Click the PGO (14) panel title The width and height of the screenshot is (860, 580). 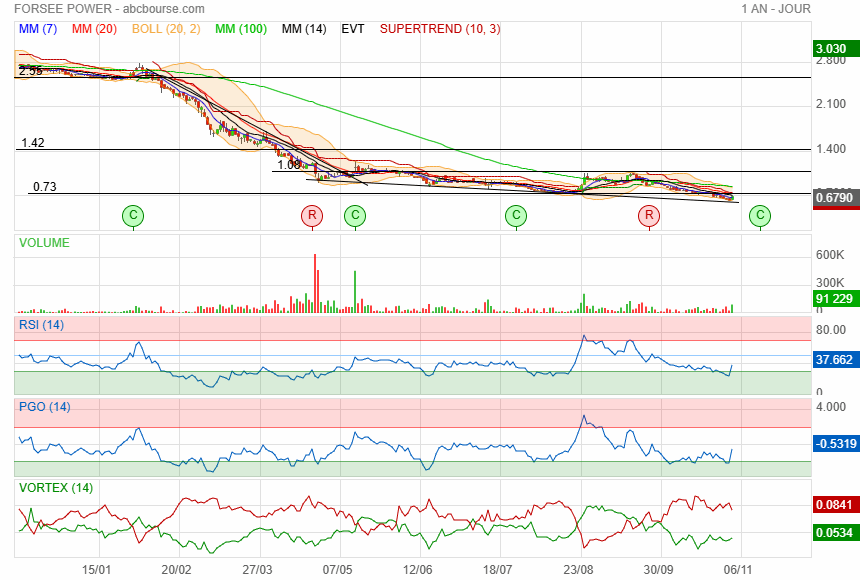pyautogui.click(x=44, y=407)
